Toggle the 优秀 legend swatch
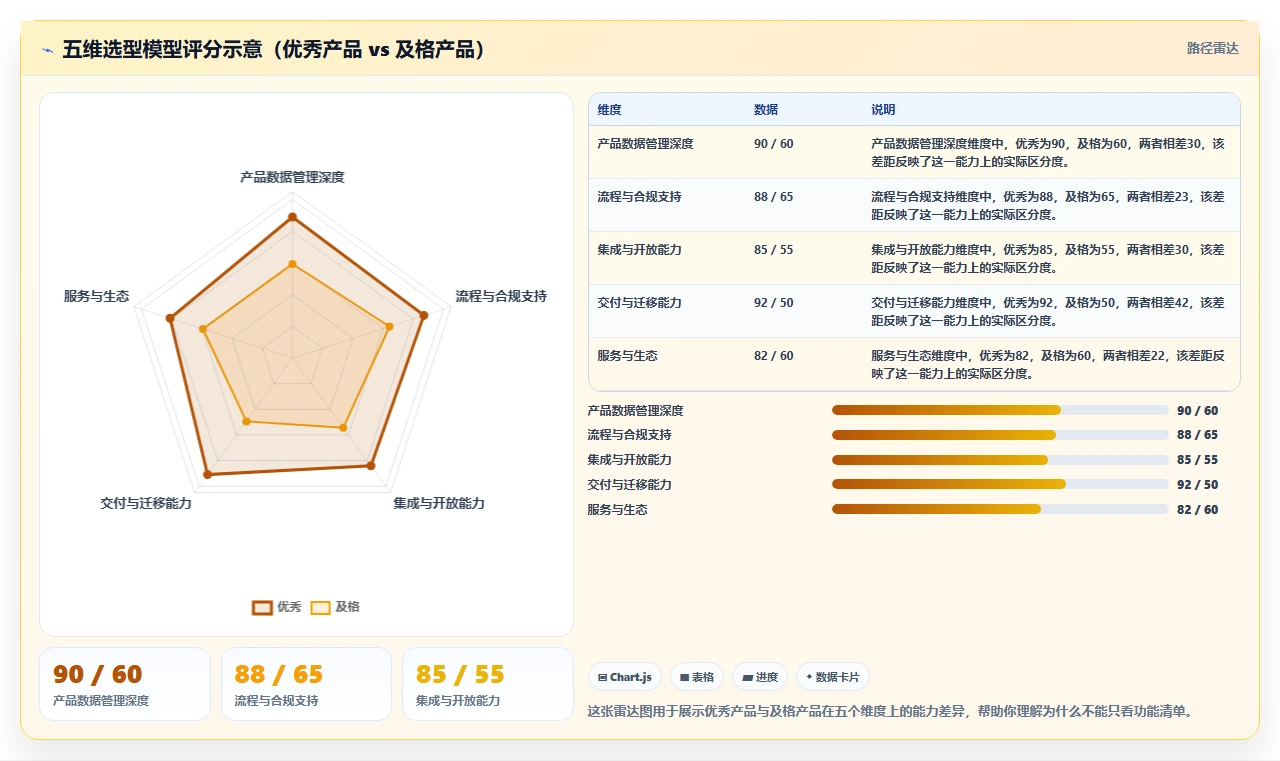 [x=262, y=607]
